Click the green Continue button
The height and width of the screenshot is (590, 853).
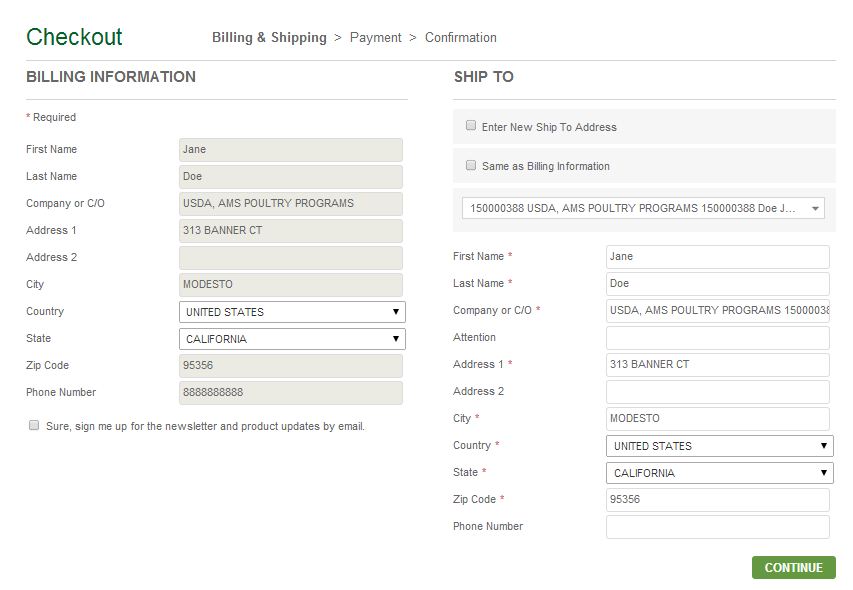click(793, 567)
